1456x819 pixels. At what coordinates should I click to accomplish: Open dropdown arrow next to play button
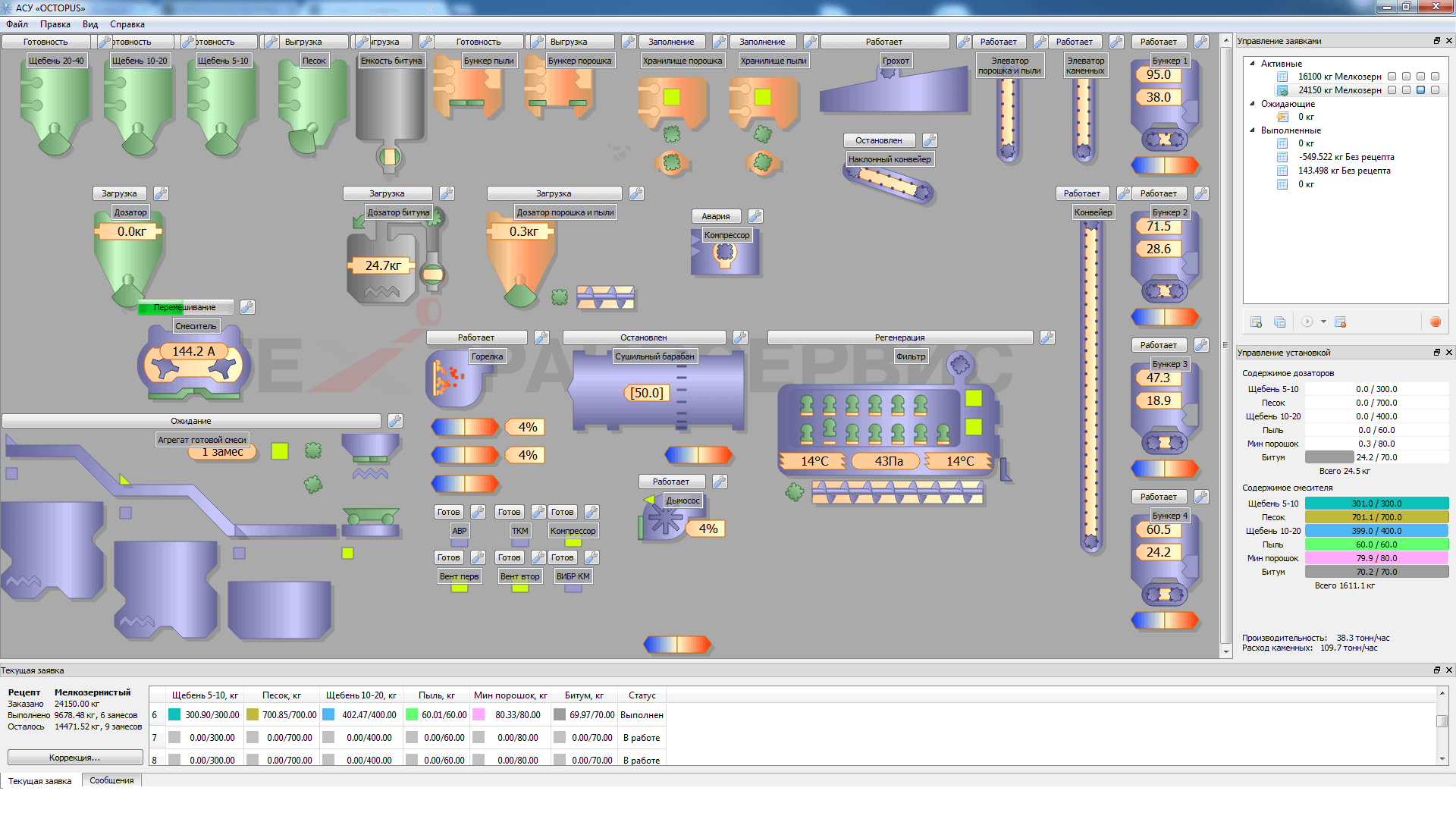click(1323, 322)
